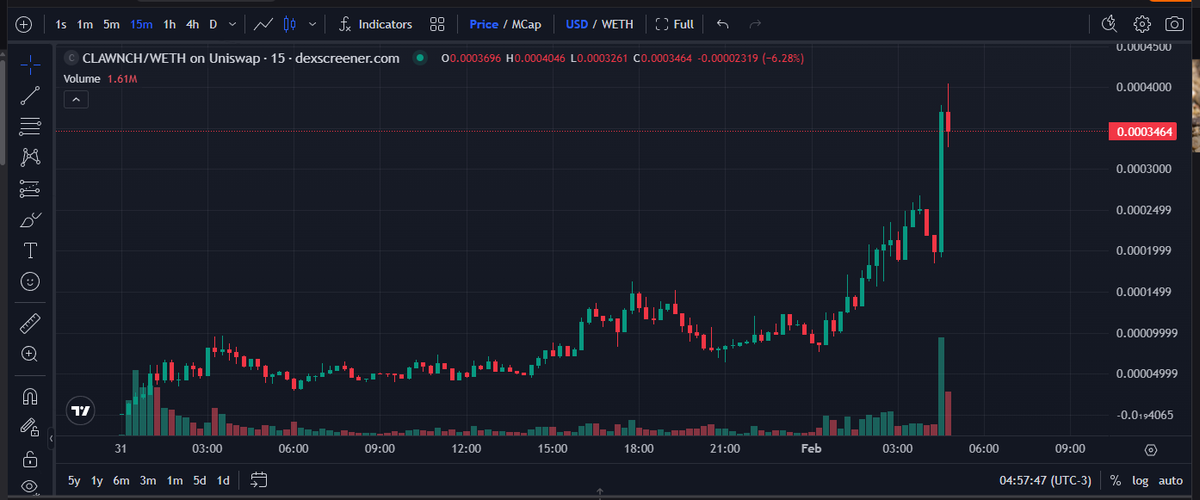1200x500 pixels.
Task: Select the 15m timeframe
Action: tap(141, 24)
